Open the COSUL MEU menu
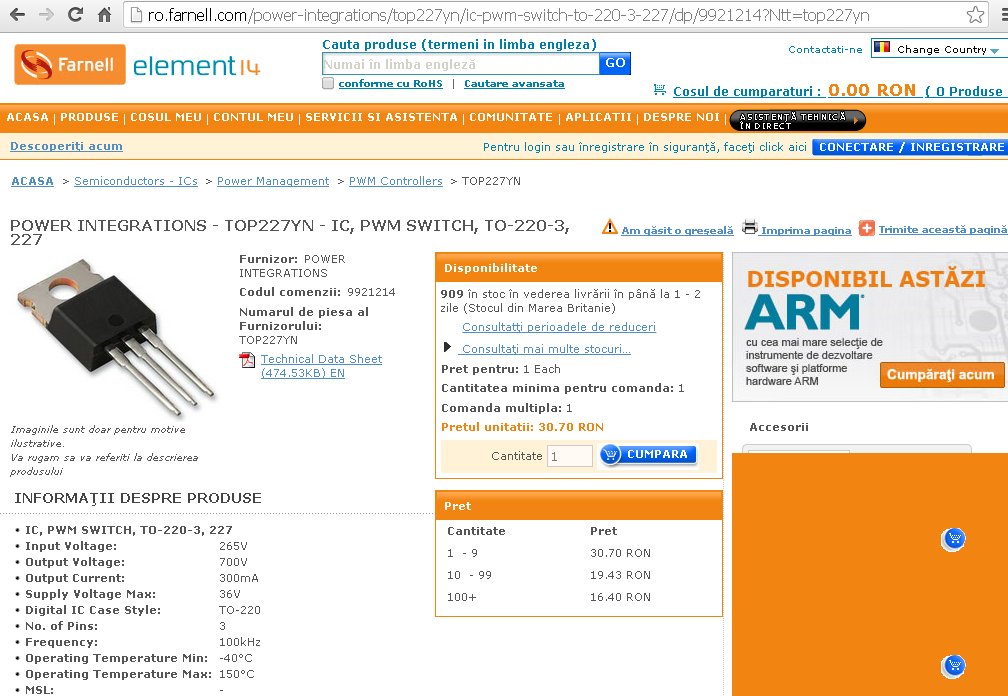This screenshot has width=1008, height=696. coord(166,118)
